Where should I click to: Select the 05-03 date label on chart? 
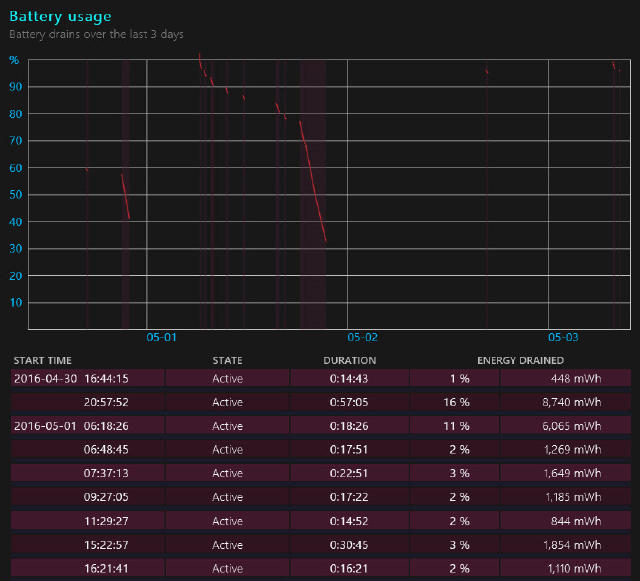(563, 338)
